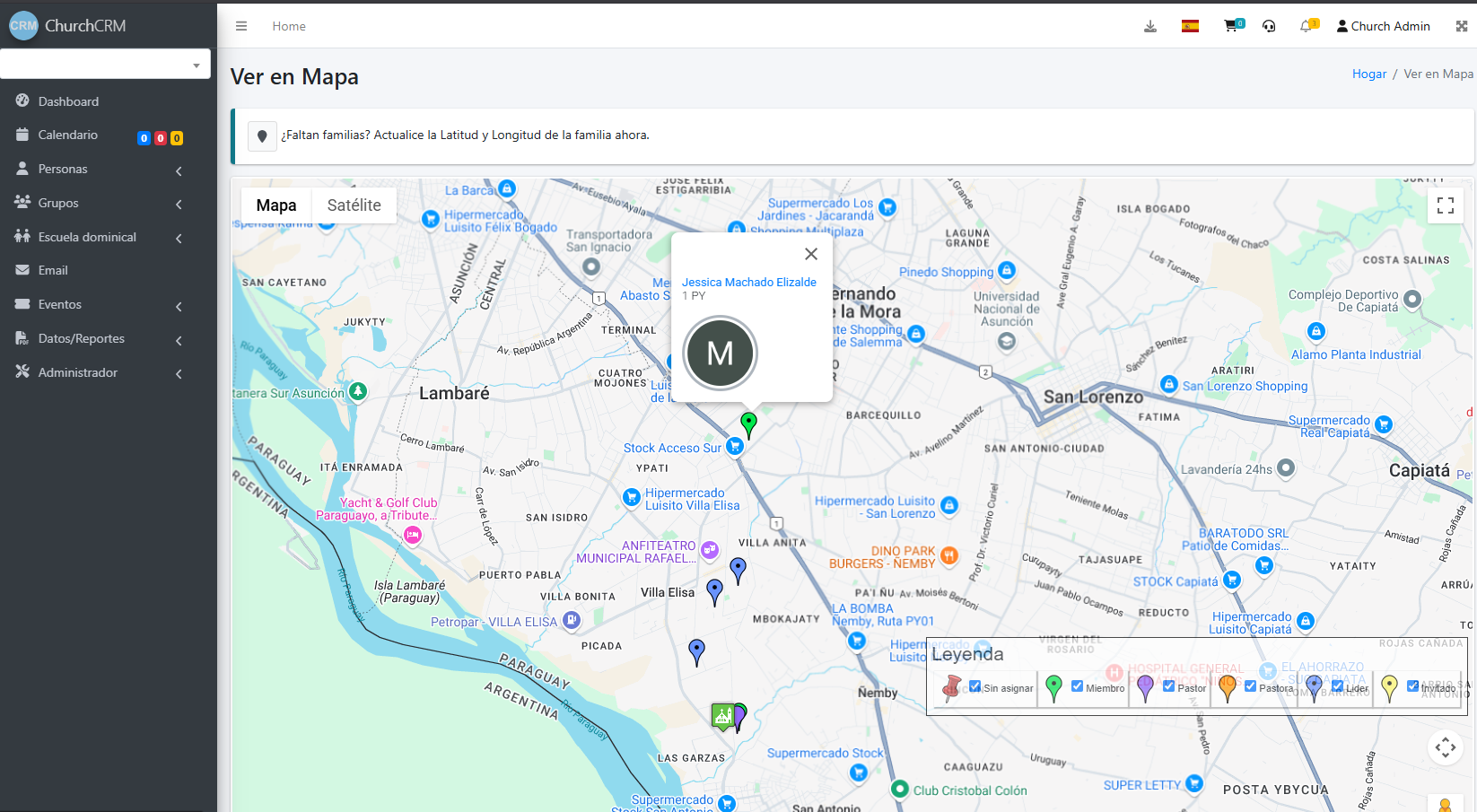Click the orange Pastora legend pin

pos(1228,688)
